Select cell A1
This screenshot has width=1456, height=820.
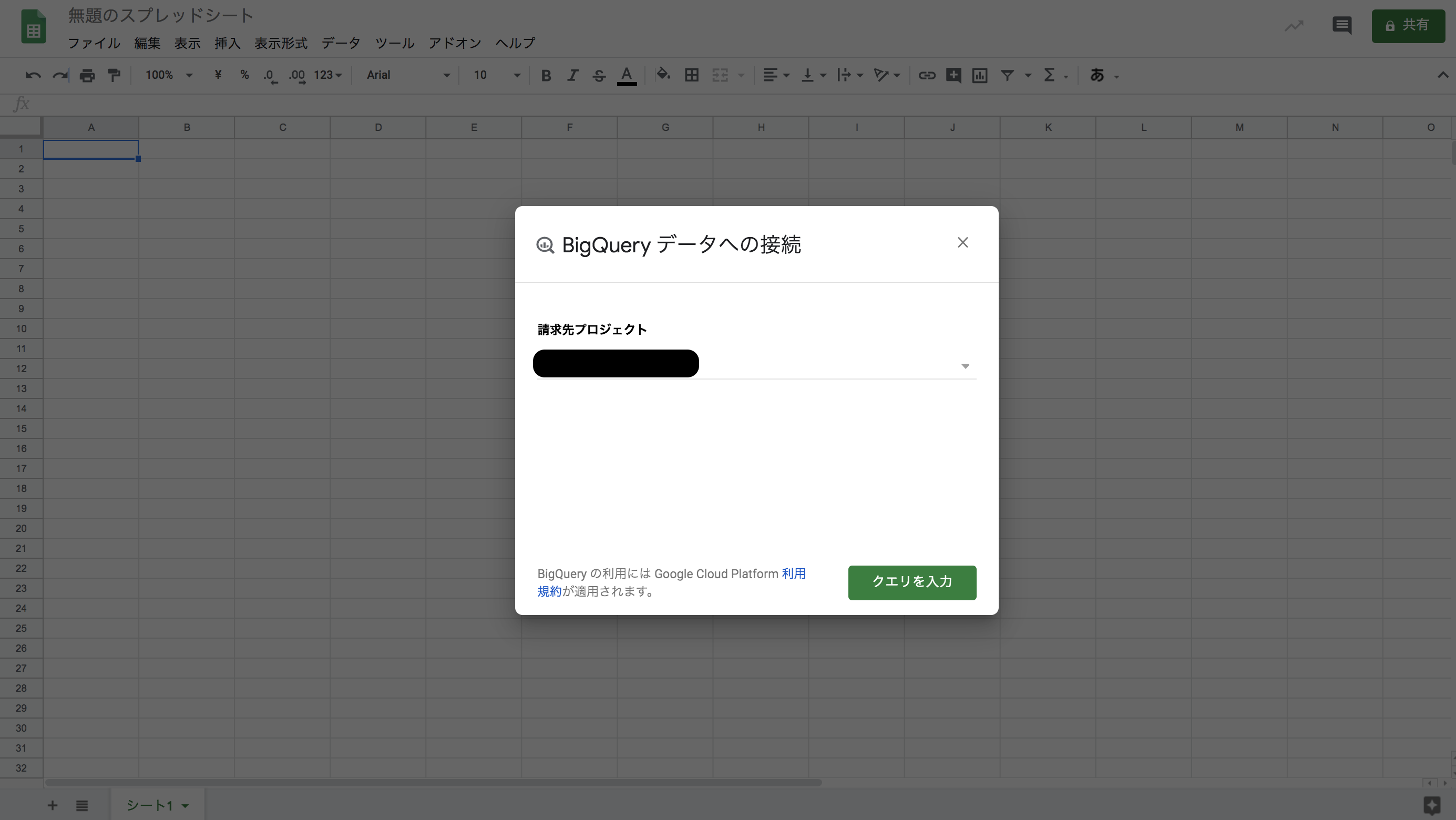[91, 149]
